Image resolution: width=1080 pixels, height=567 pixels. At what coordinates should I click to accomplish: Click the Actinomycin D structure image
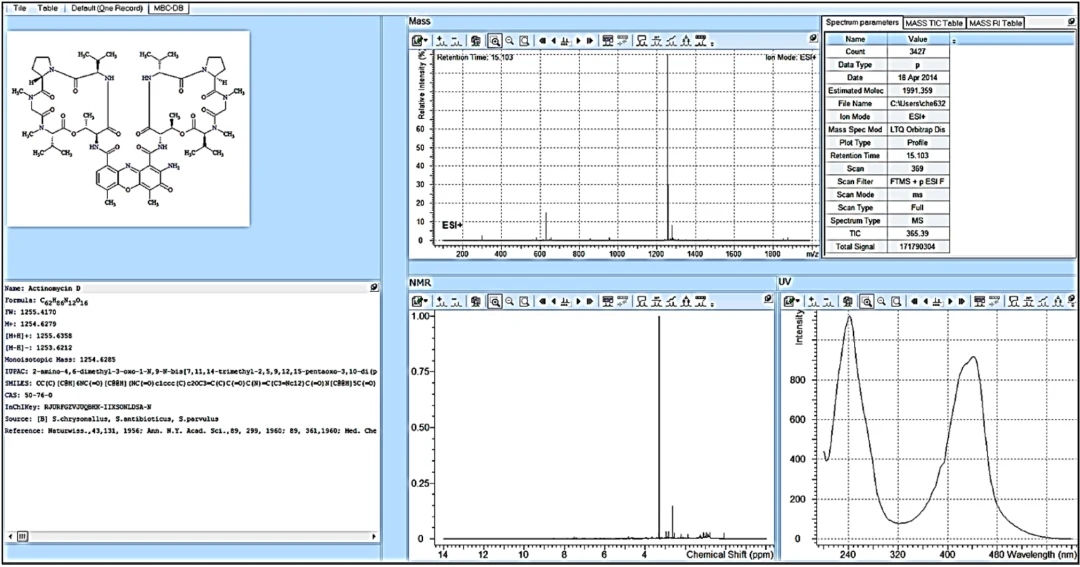tap(128, 128)
